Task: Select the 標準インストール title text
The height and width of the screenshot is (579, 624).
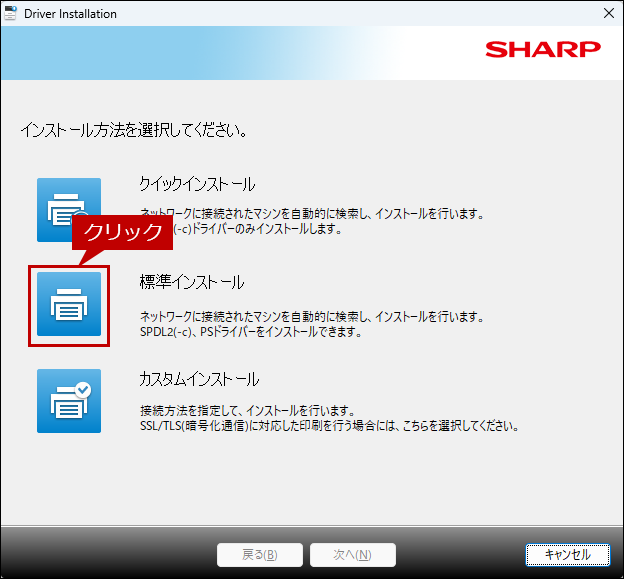Action: coord(192,283)
